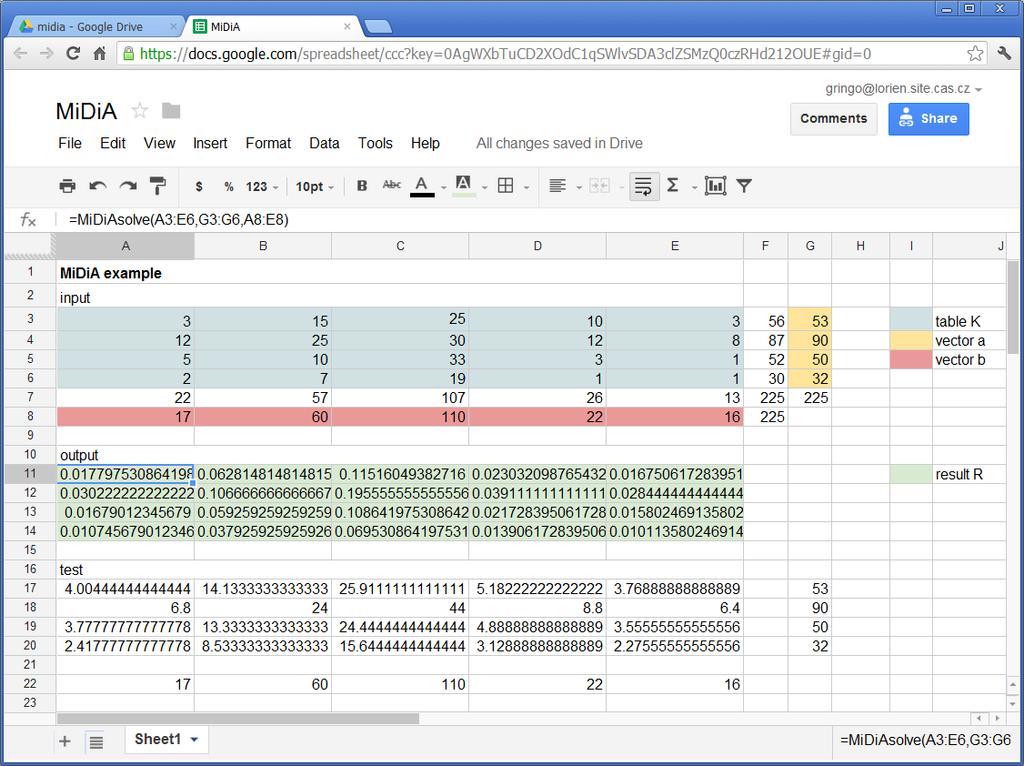The width and height of the screenshot is (1024, 766).
Task: Open the text color dropdown arrow
Action: (443, 188)
